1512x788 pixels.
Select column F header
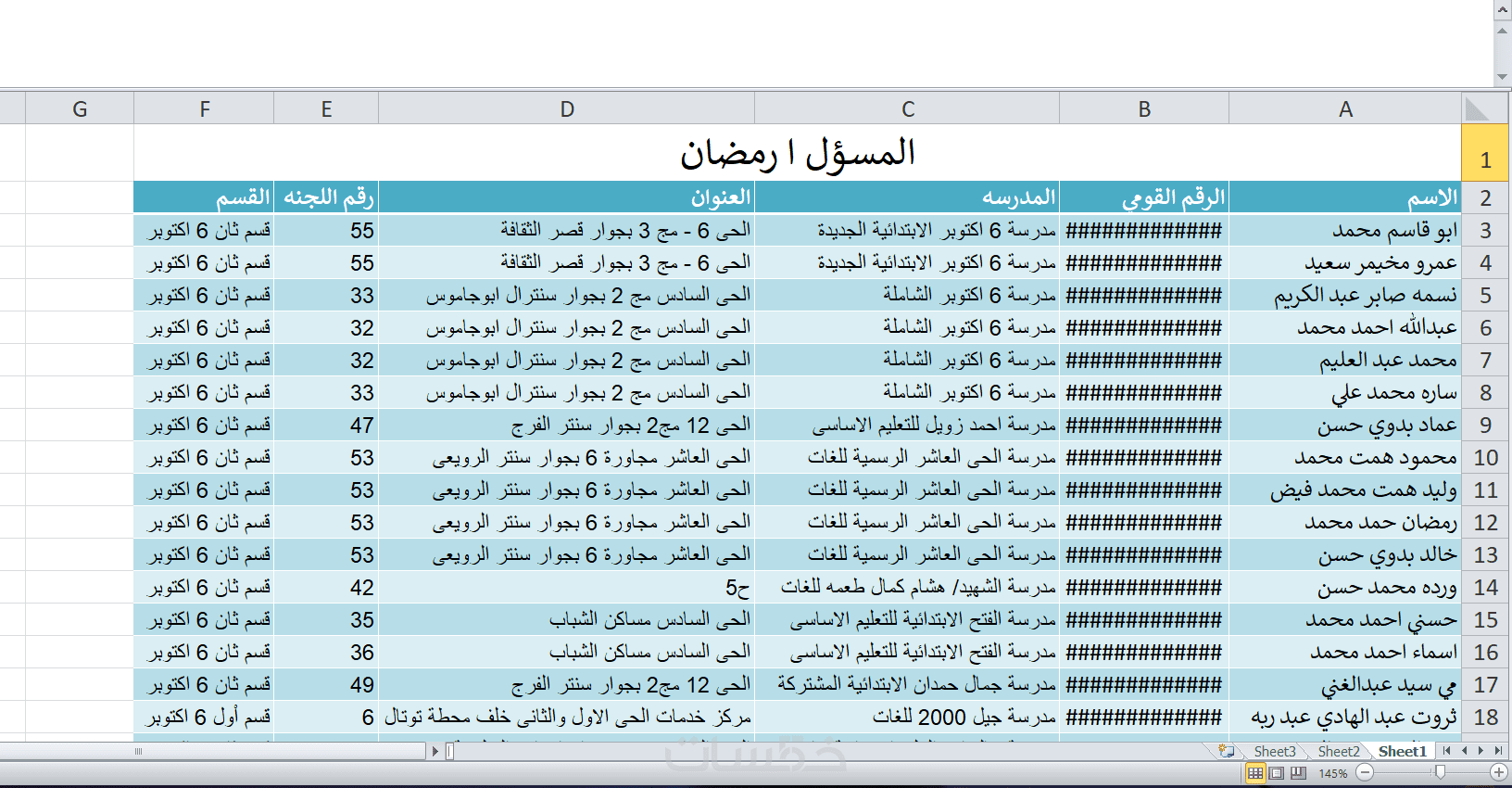tap(205, 108)
